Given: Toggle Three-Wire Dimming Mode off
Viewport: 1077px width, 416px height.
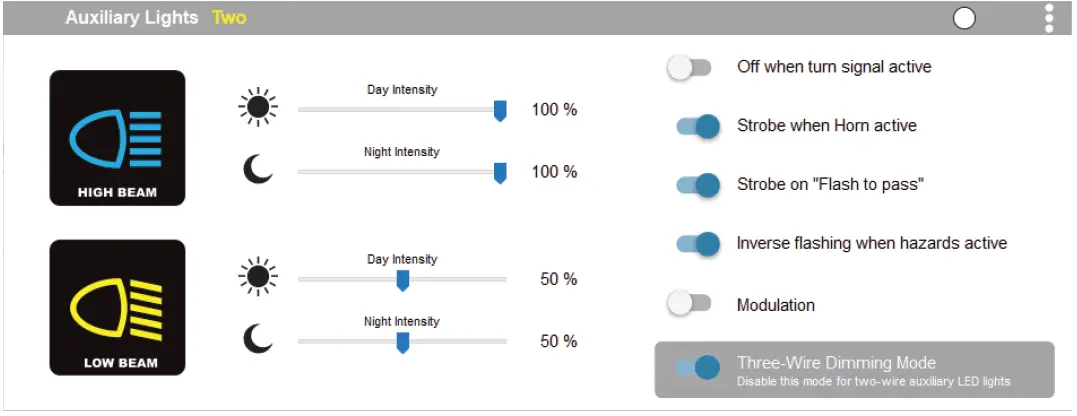Looking at the screenshot, I should click(x=698, y=367).
